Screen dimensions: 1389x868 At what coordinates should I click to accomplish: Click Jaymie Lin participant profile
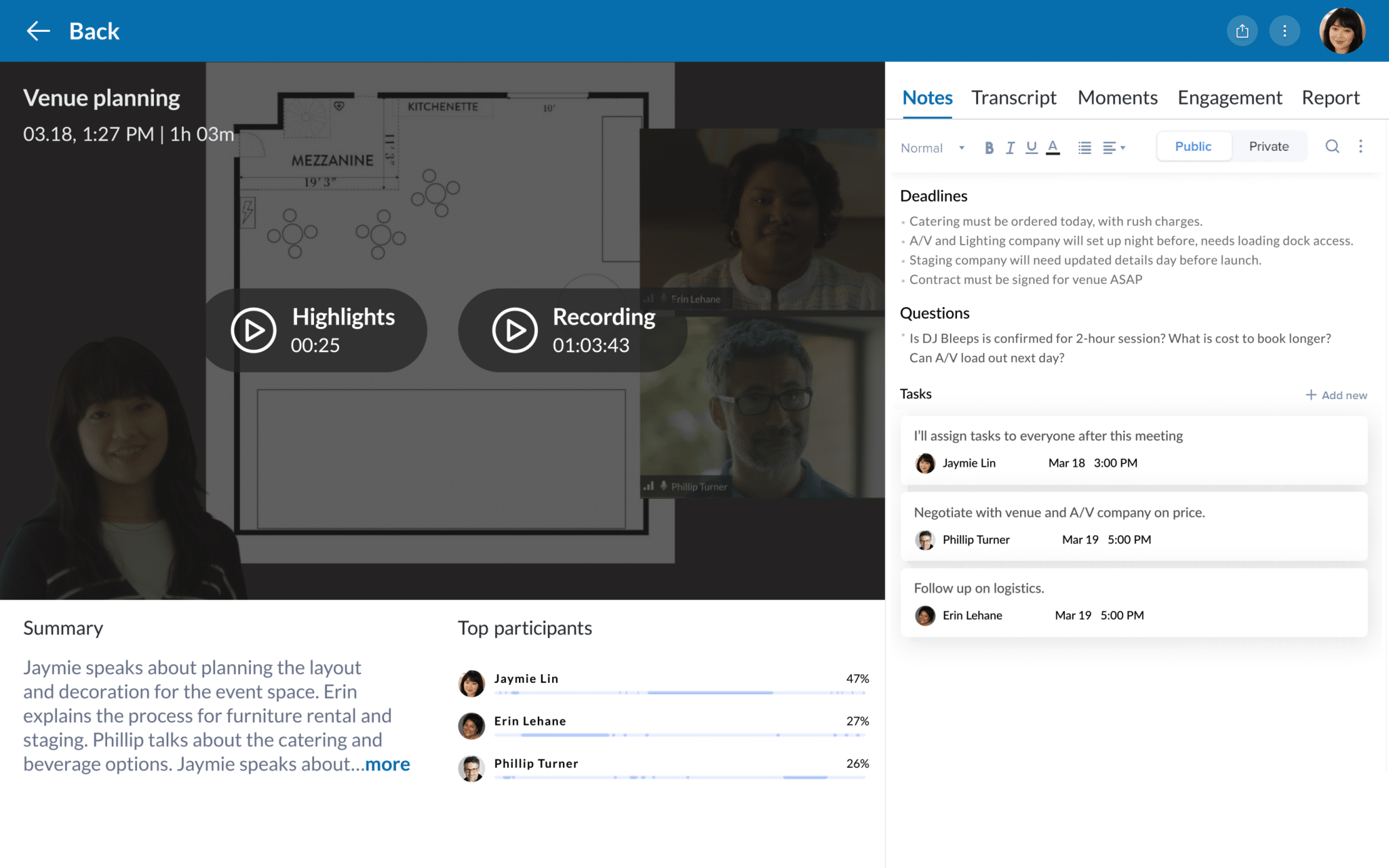click(x=471, y=678)
